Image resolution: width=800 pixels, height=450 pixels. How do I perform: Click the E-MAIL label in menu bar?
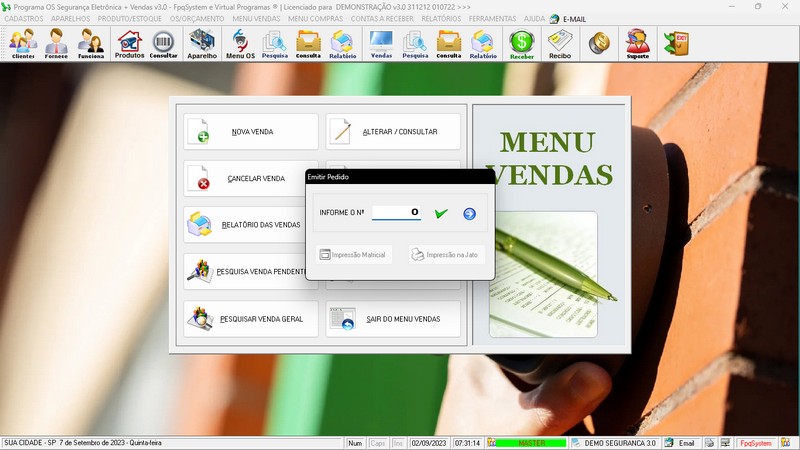point(574,19)
